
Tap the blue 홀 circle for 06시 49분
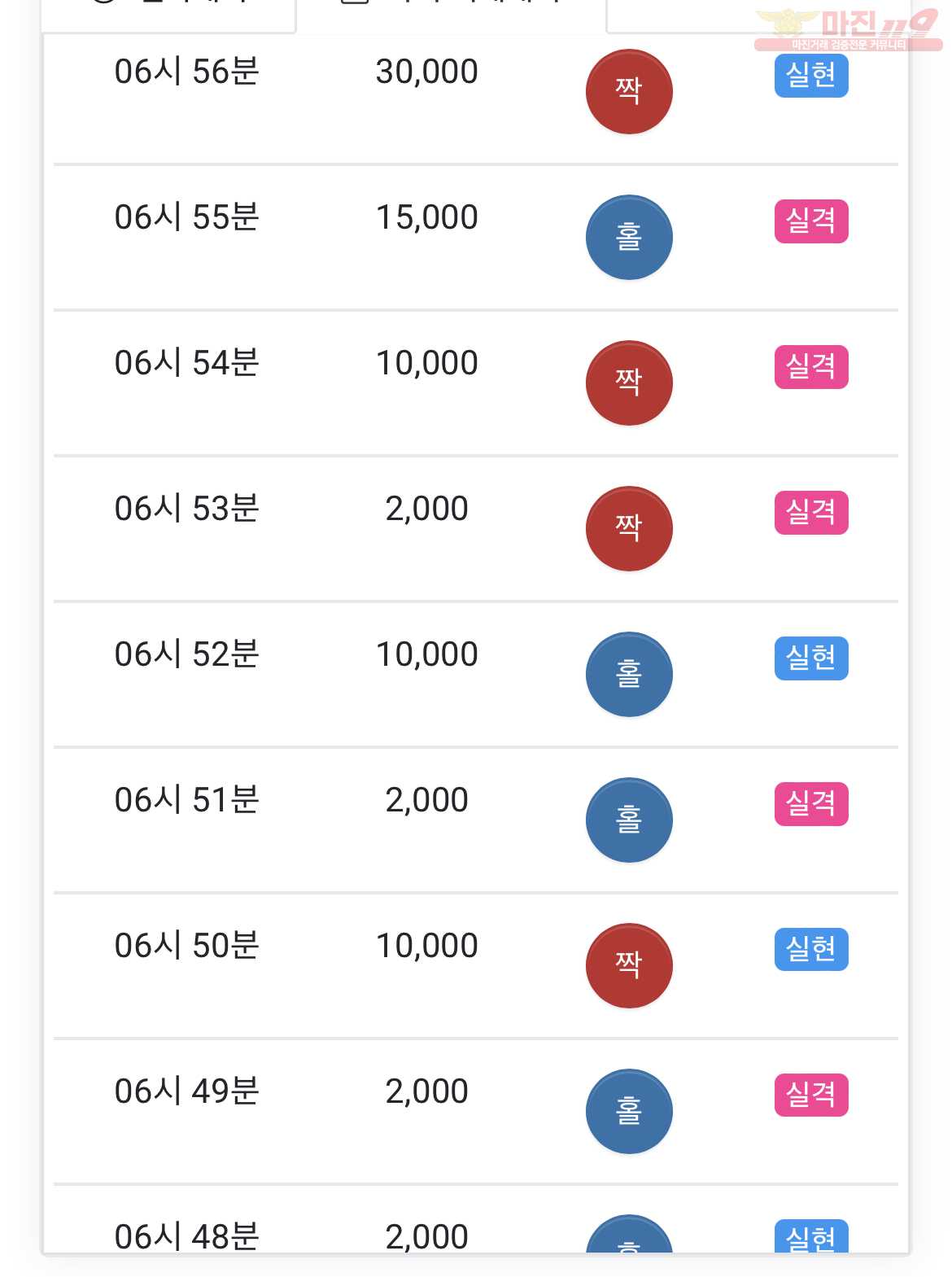point(629,1112)
